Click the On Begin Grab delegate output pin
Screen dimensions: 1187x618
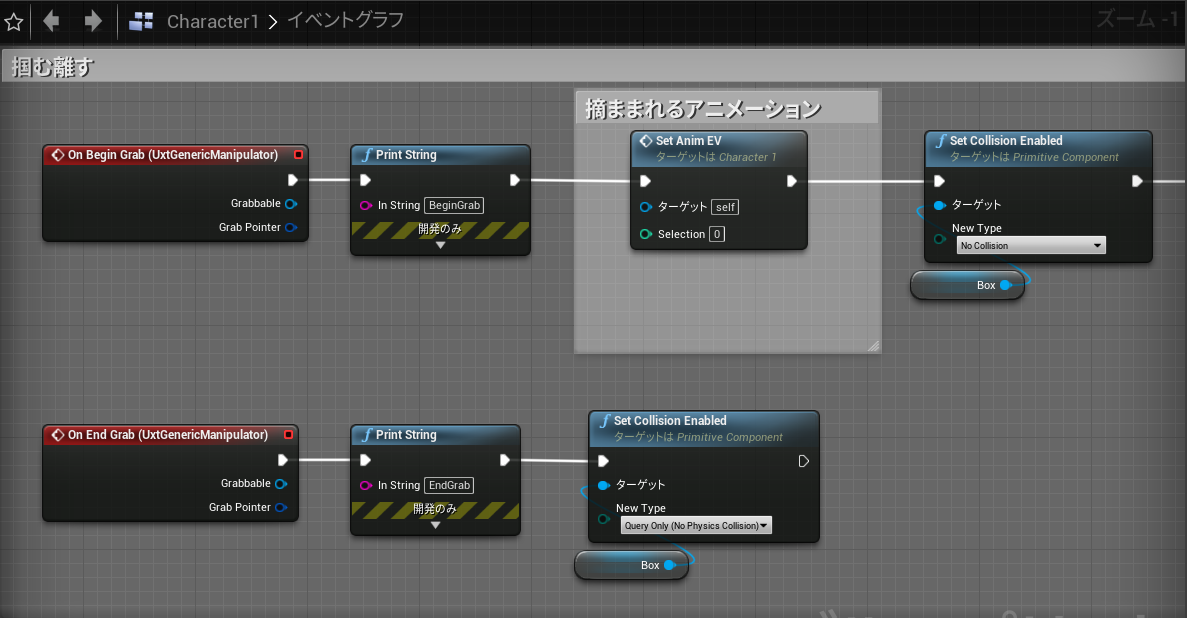[x=298, y=154]
